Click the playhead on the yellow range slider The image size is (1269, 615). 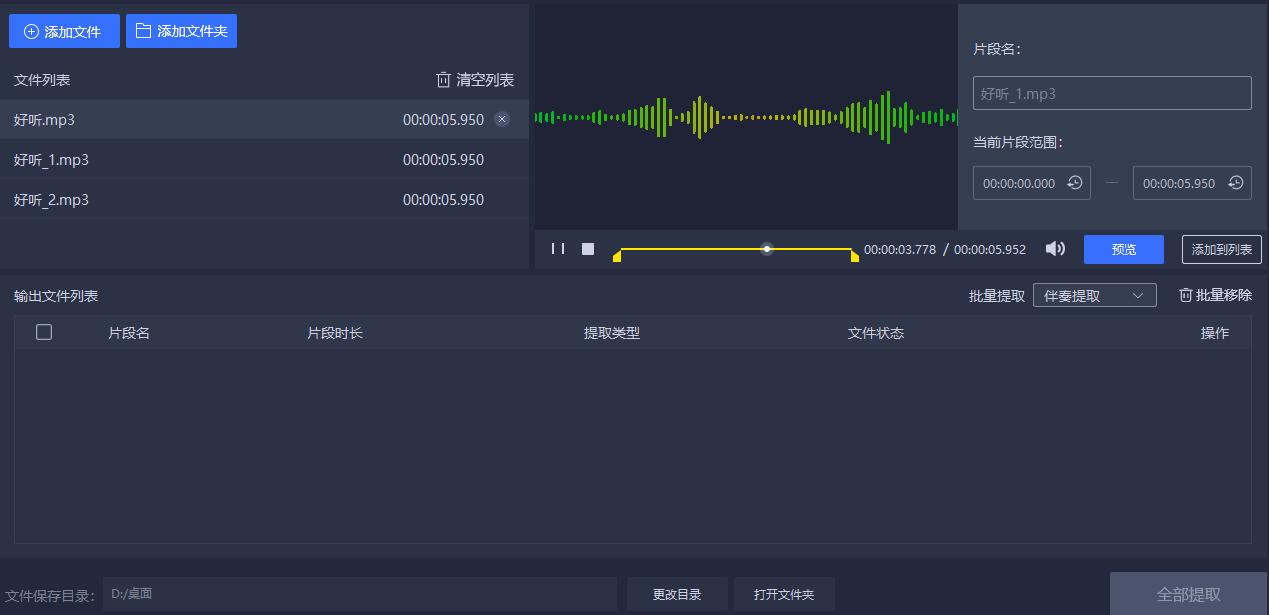(767, 248)
